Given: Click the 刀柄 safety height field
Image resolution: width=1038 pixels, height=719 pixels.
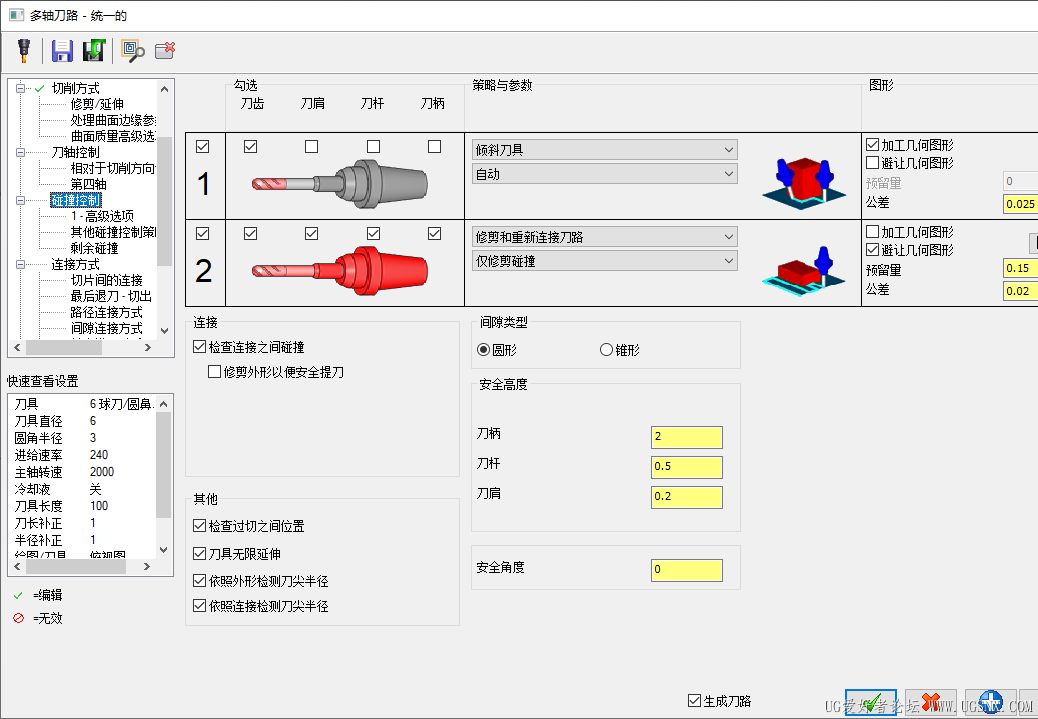Looking at the screenshot, I should (686, 437).
